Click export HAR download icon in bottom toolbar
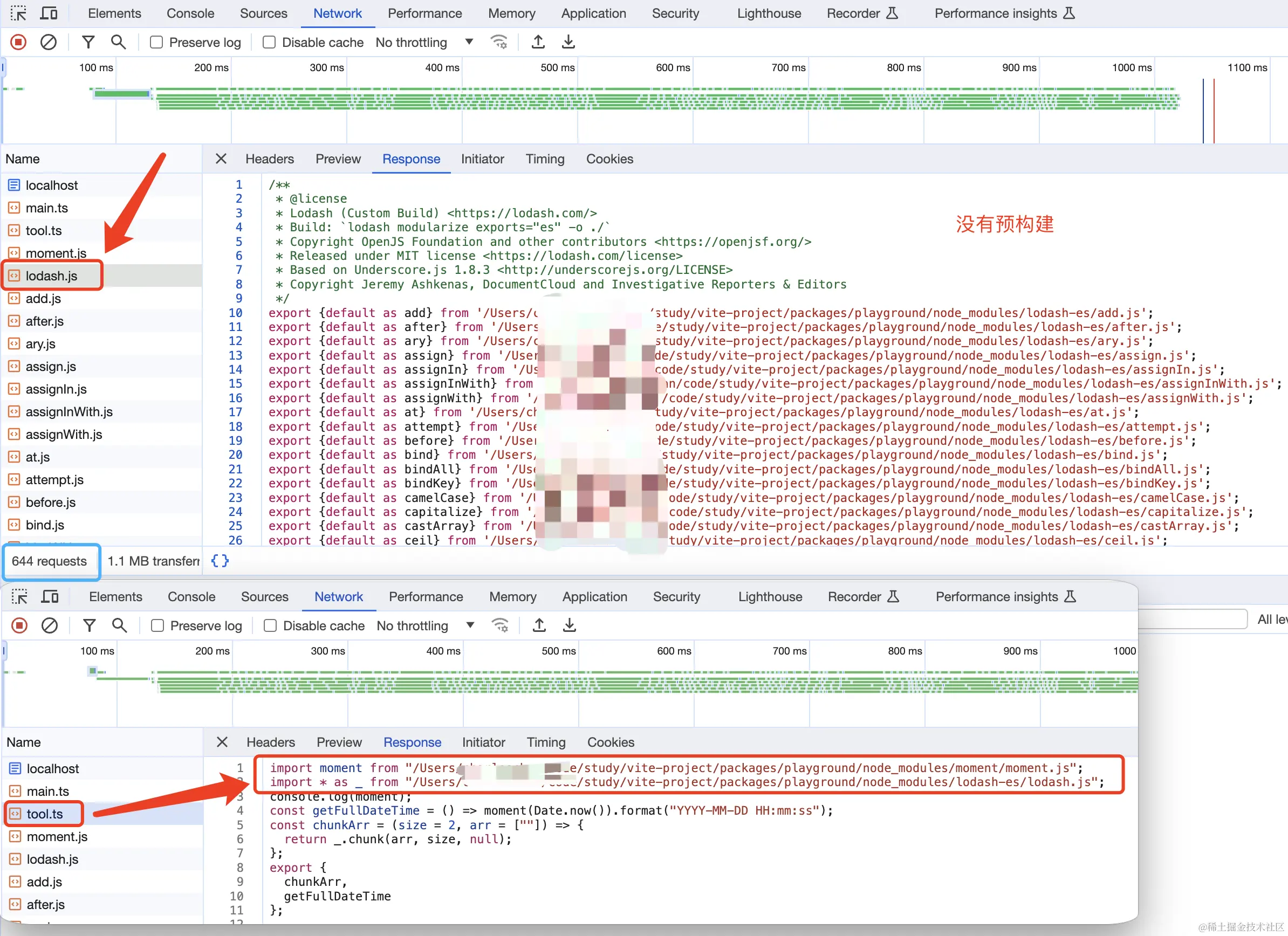Screen dimensions: 1288x936 [x=569, y=625]
